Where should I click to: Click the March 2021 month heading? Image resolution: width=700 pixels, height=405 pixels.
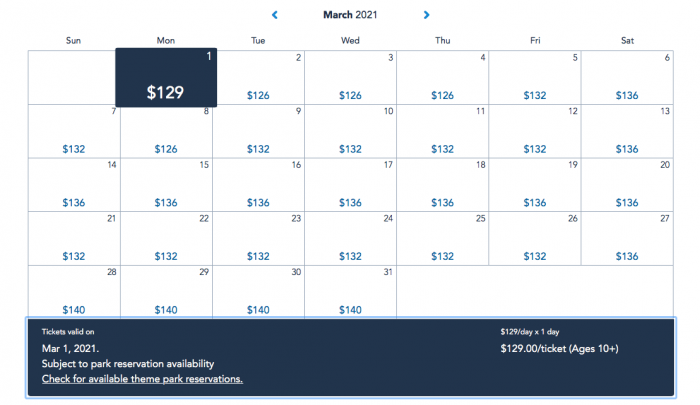point(350,15)
